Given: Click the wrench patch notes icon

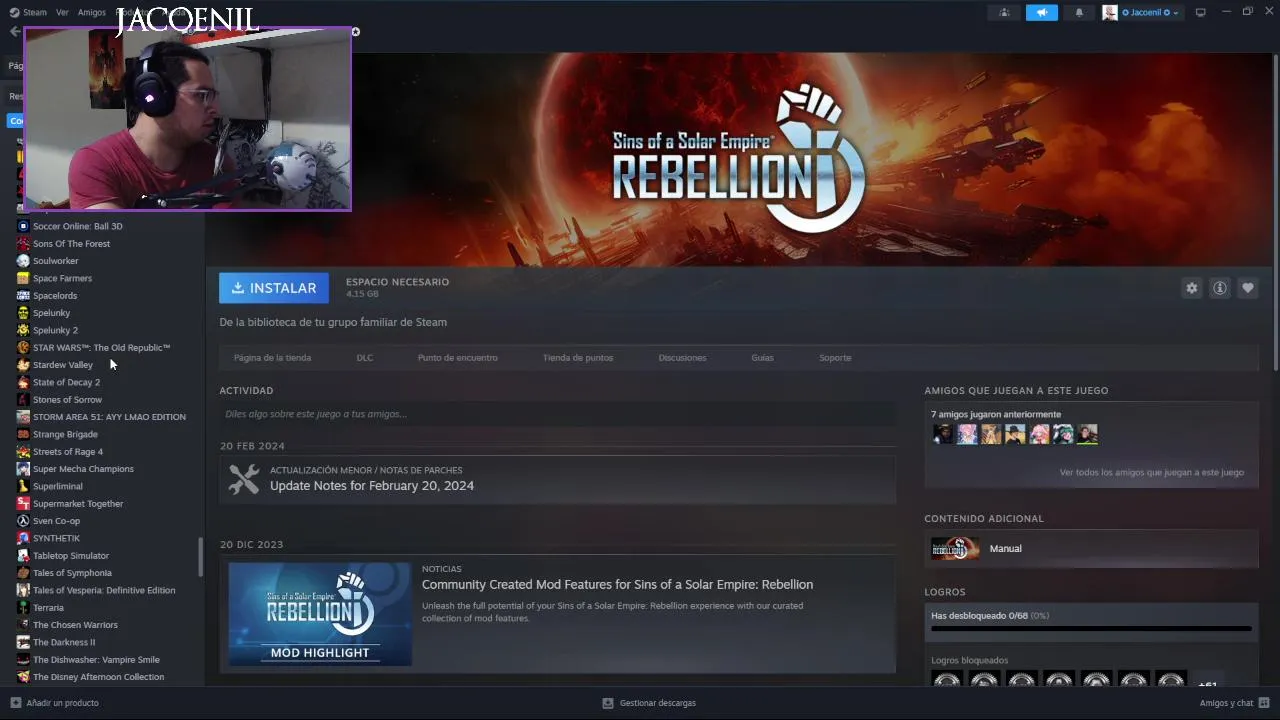Looking at the screenshot, I should tap(243, 479).
